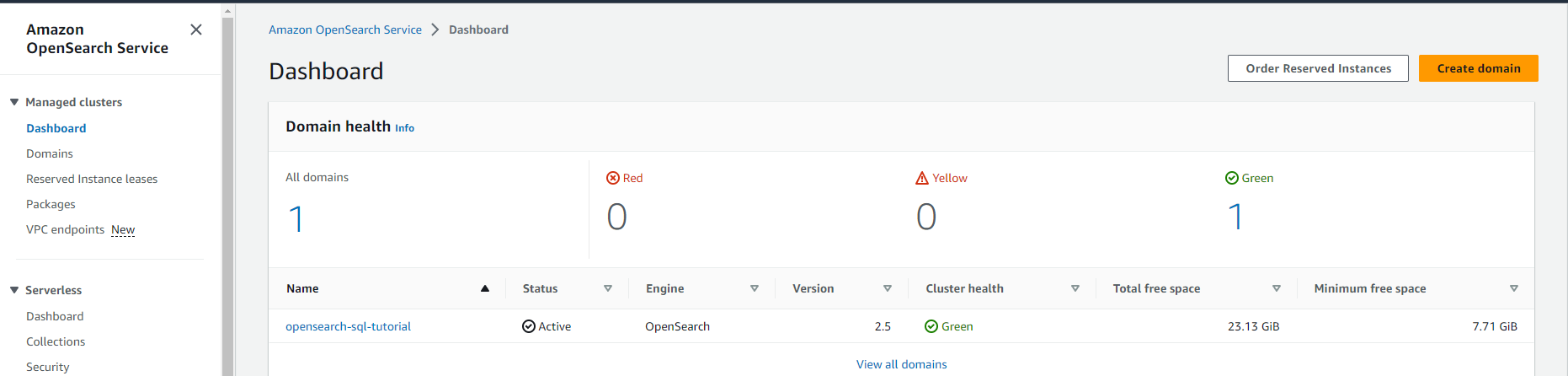Open the Serverless Dashboard link
Viewport: 1568px width, 376px height.
click(55, 316)
